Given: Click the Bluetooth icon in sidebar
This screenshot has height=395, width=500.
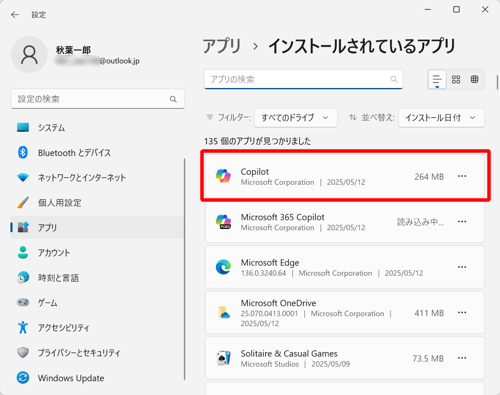Looking at the screenshot, I should (x=23, y=153).
